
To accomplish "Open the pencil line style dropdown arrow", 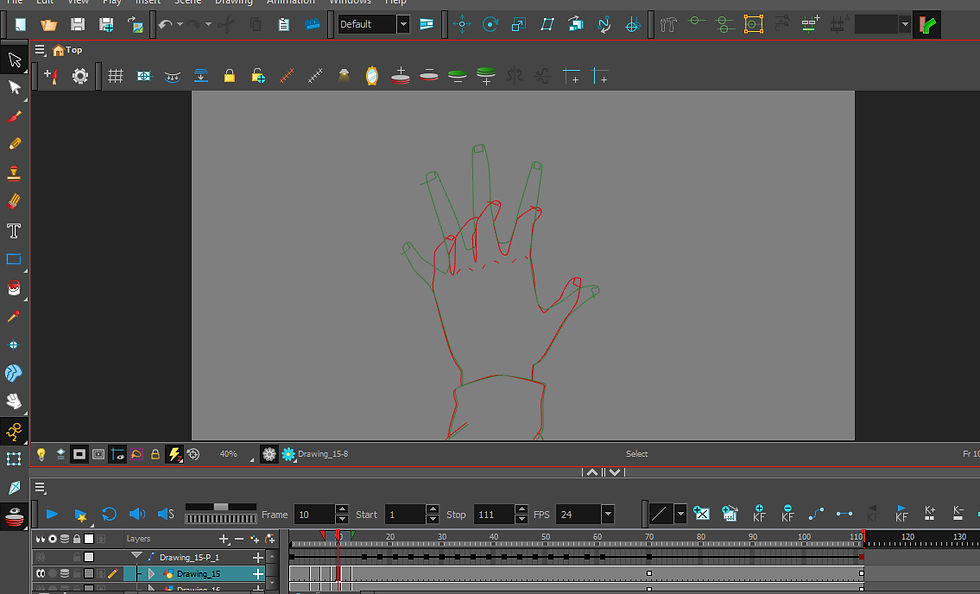I will 681,514.
